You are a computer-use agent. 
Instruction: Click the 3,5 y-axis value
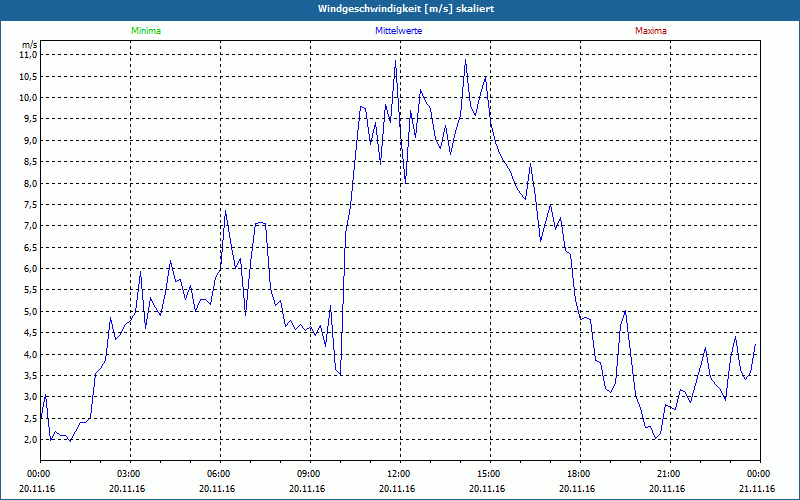(x=30, y=376)
